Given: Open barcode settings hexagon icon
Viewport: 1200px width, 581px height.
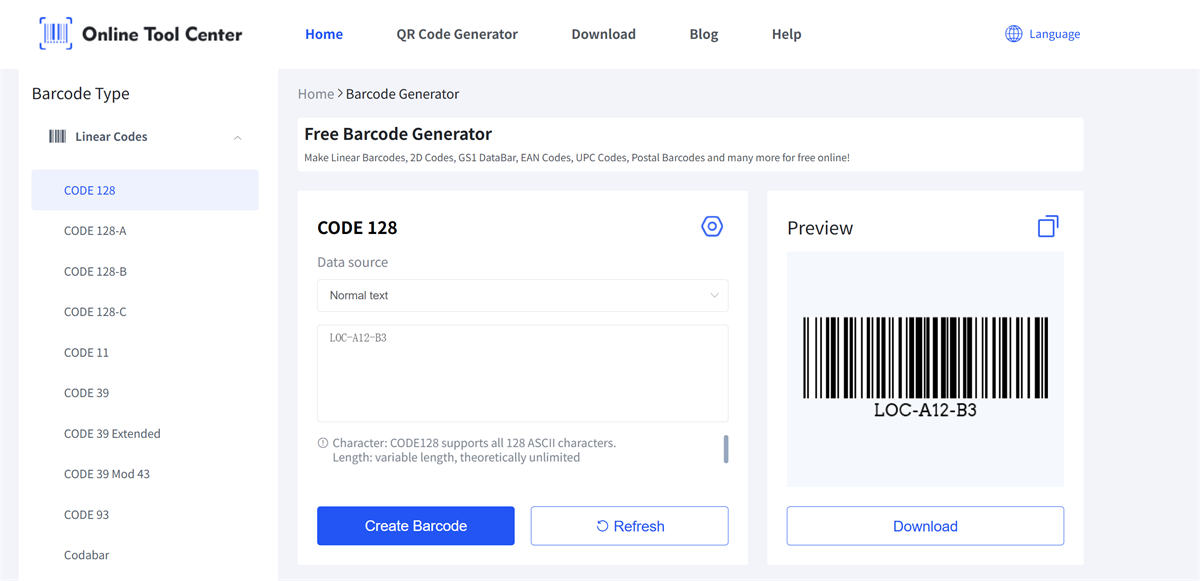Looking at the screenshot, I should coord(711,227).
